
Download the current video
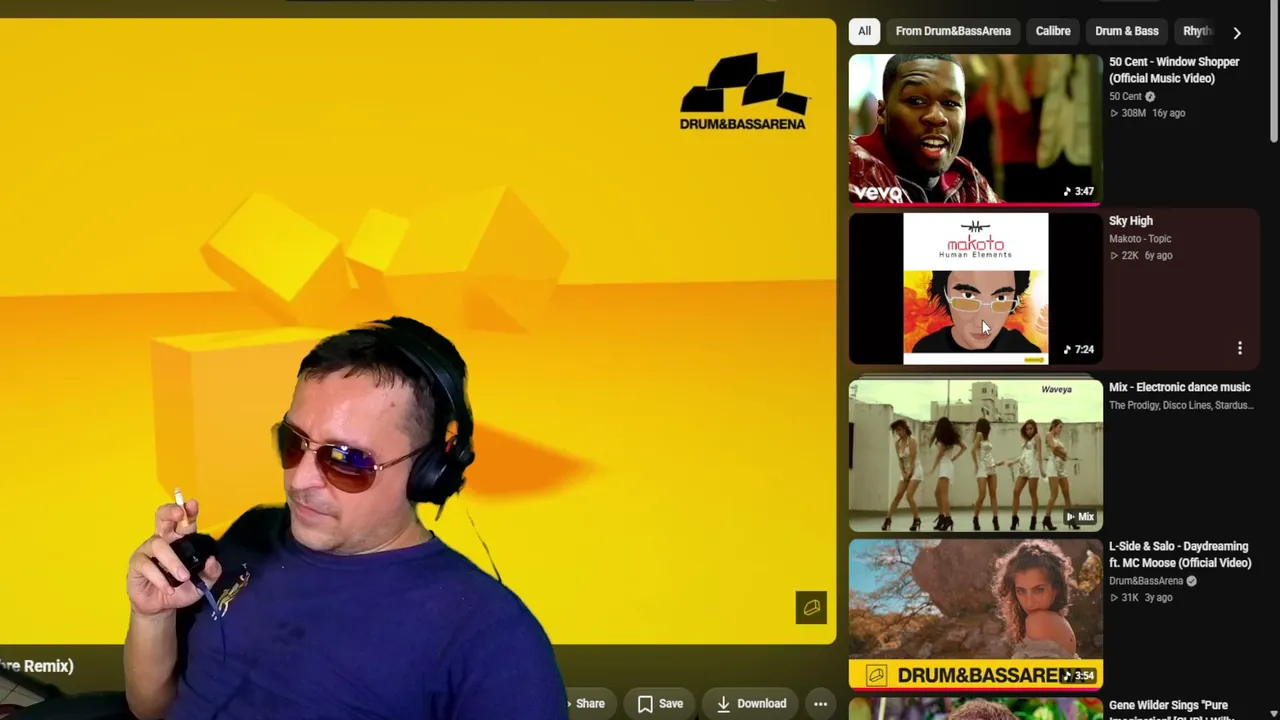[751, 704]
